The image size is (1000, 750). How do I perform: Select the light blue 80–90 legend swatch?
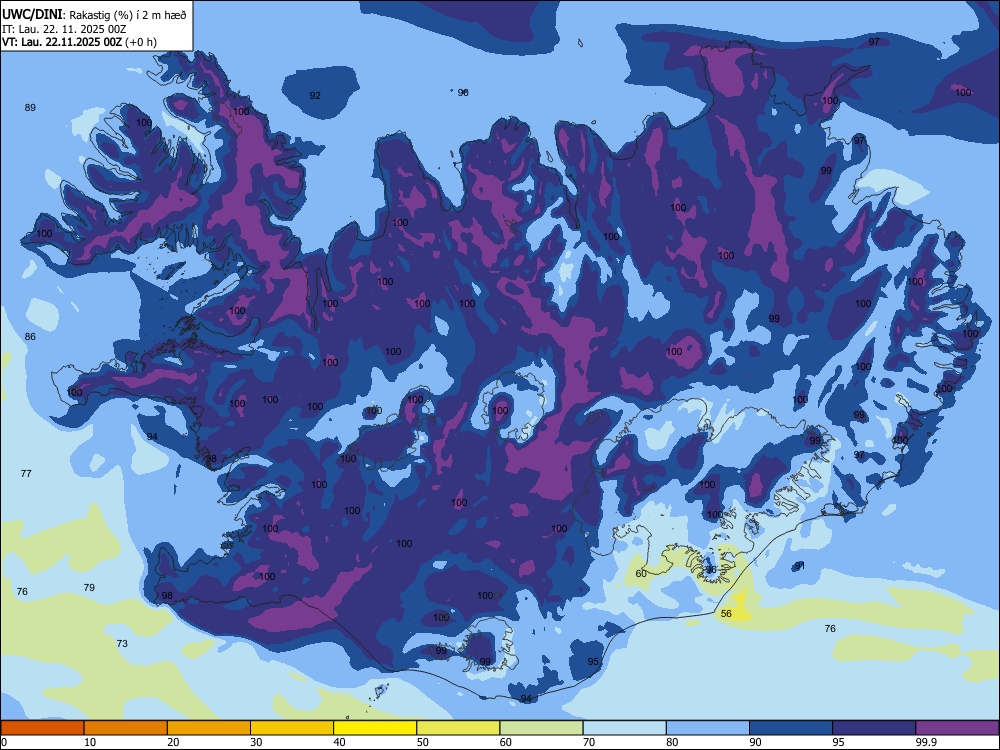coord(708,728)
